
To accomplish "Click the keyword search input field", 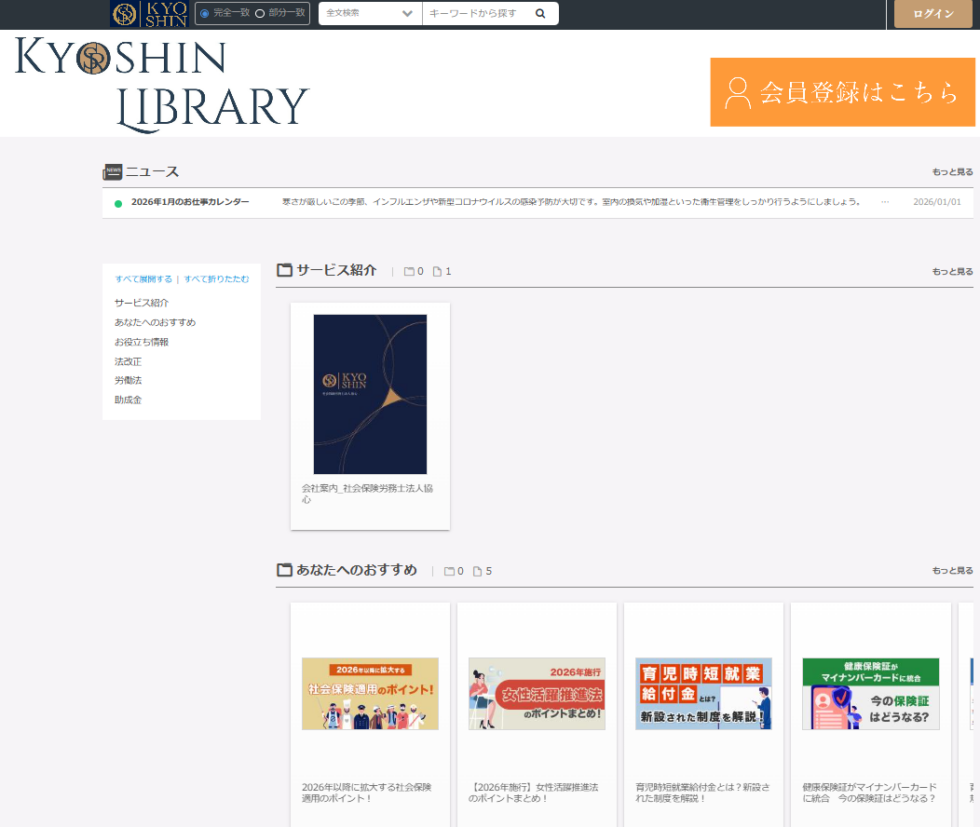I will point(475,14).
